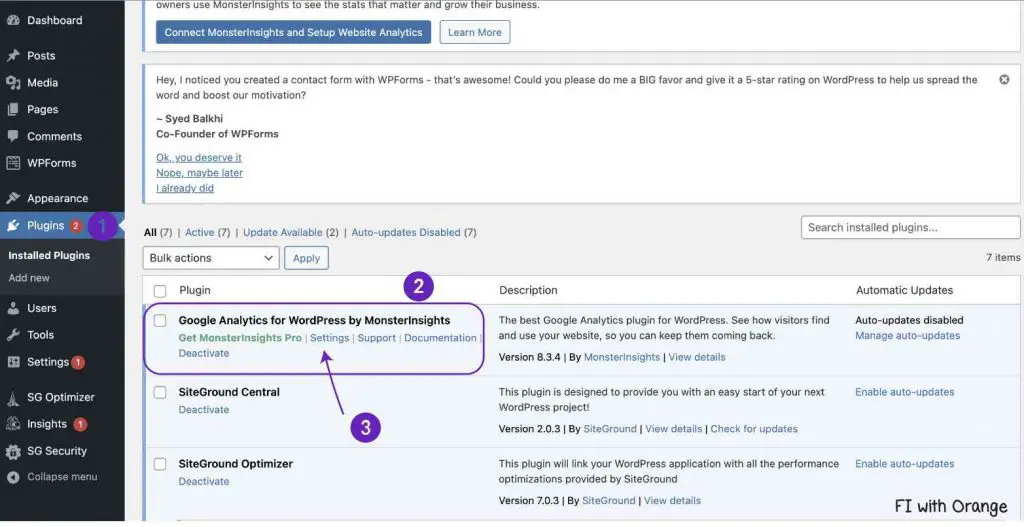Click the Dashboard gauge icon
This screenshot has height=527, width=1024.
coord(13,20)
